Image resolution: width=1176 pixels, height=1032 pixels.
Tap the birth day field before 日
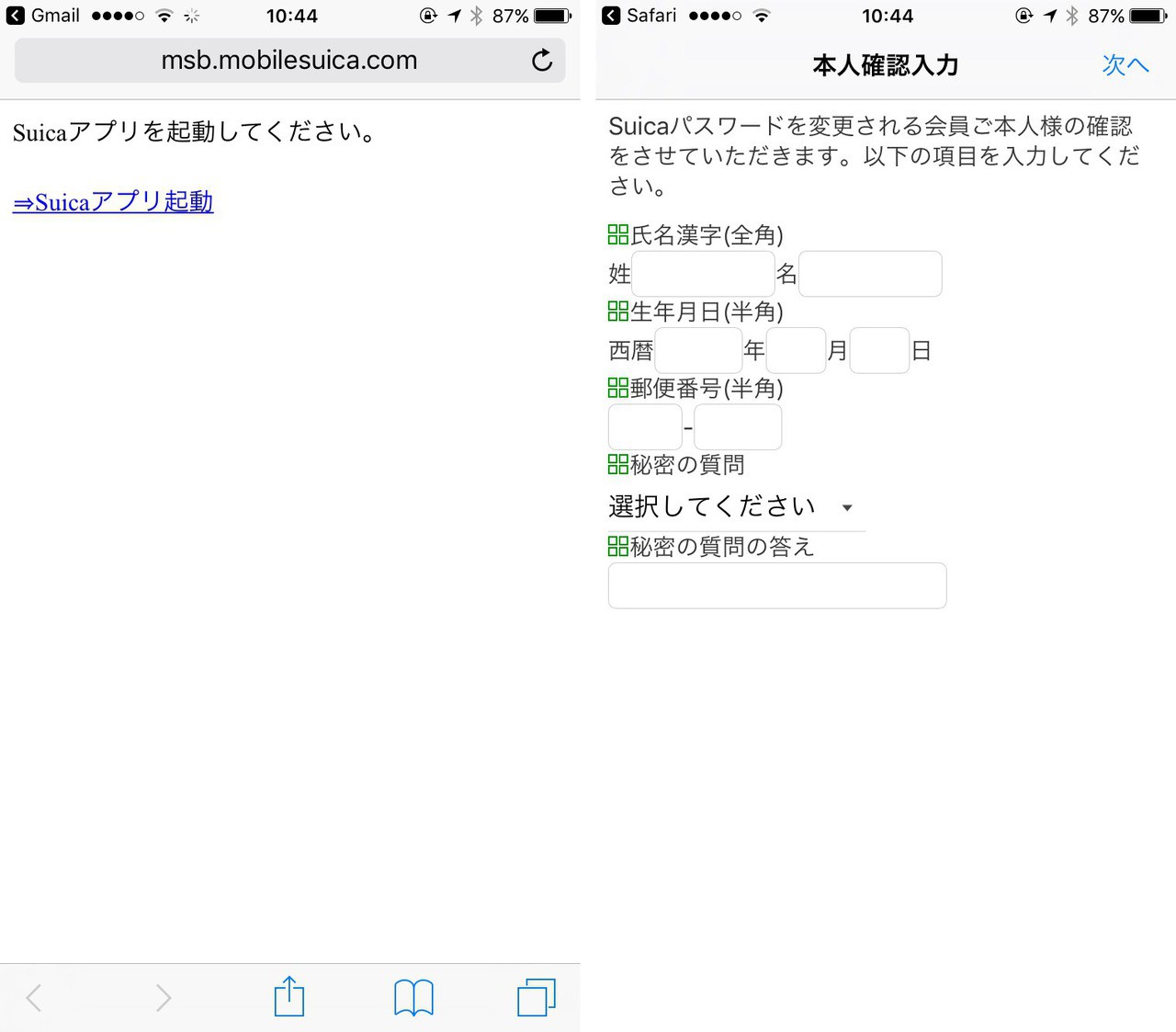pos(879,350)
